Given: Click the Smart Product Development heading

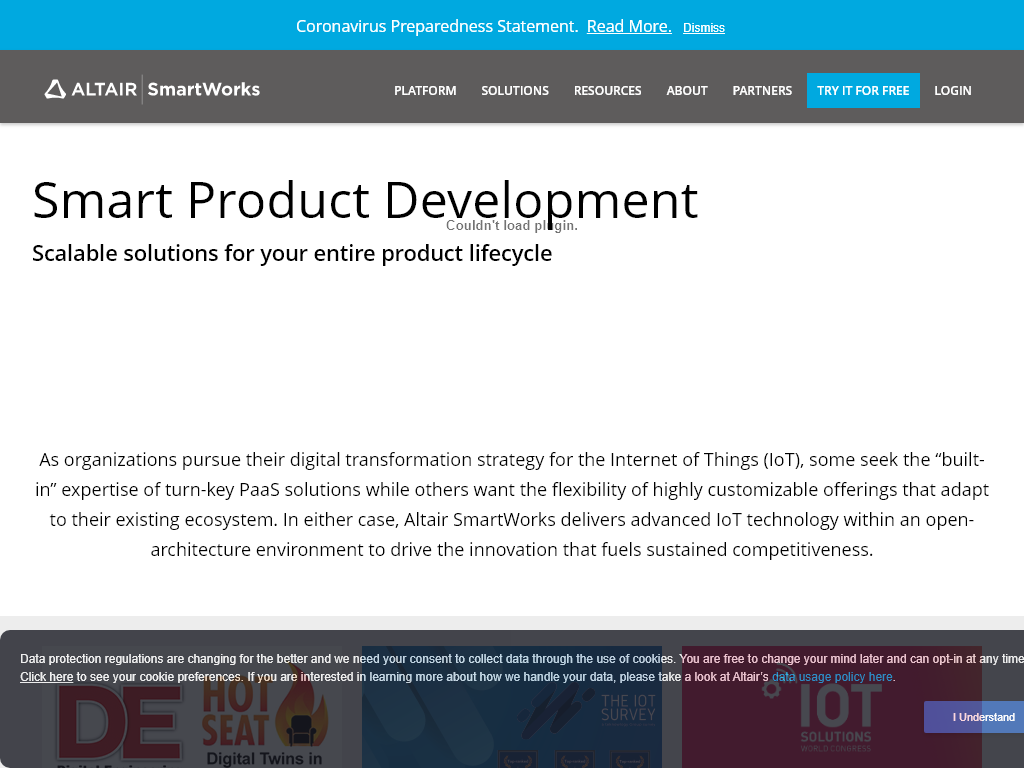Looking at the screenshot, I should pos(365,200).
